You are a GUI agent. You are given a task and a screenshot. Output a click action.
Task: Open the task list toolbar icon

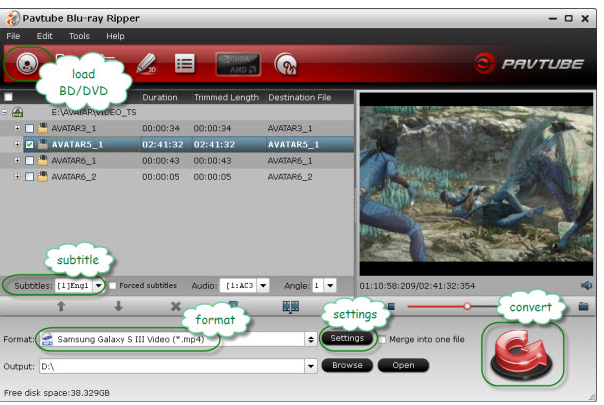tap(185, 64)
